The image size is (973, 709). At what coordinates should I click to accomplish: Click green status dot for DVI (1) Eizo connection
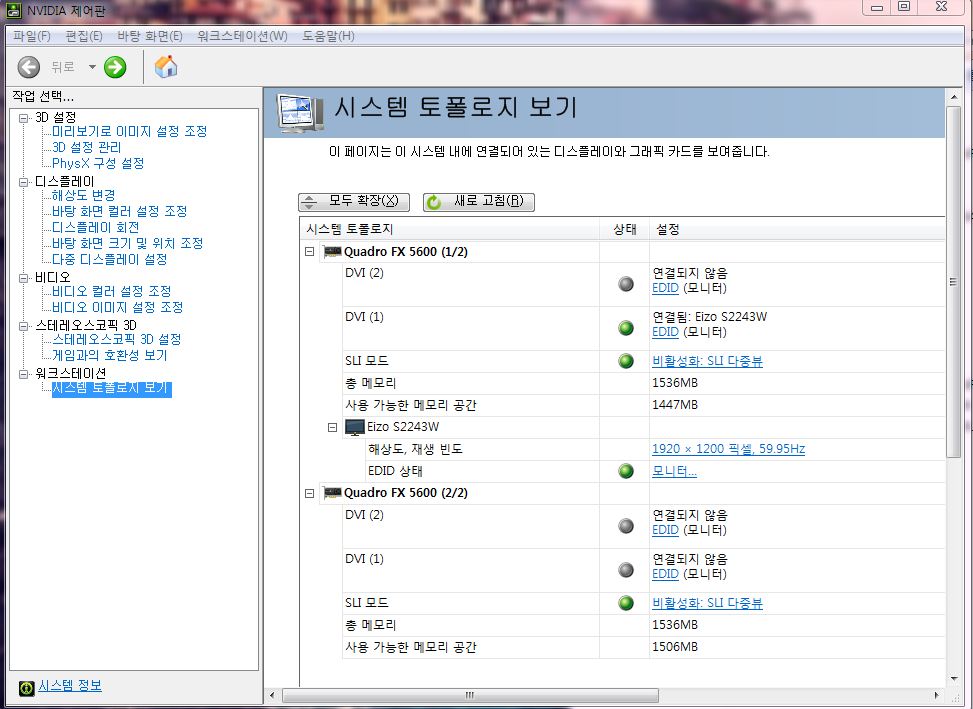point(626,328)
